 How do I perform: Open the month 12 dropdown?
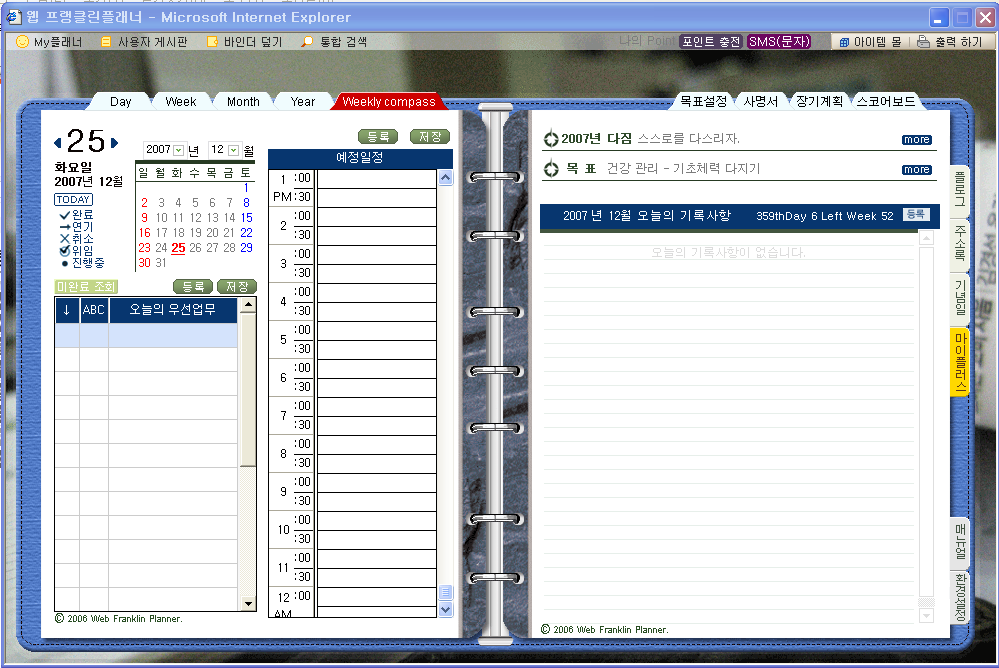[x=234, y=150]
